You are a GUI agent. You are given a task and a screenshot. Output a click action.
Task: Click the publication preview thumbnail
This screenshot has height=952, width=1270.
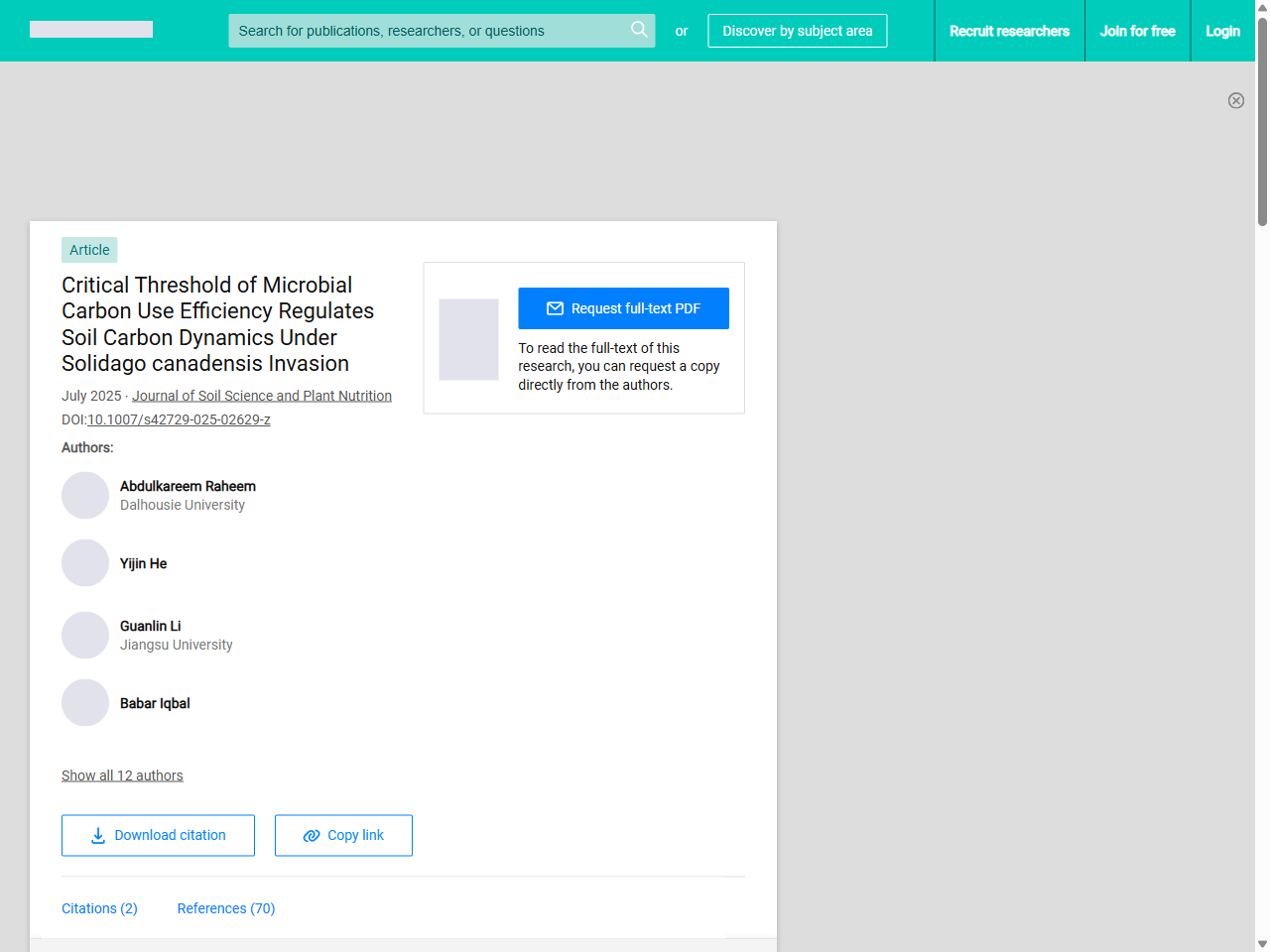[x=468, y=339]
